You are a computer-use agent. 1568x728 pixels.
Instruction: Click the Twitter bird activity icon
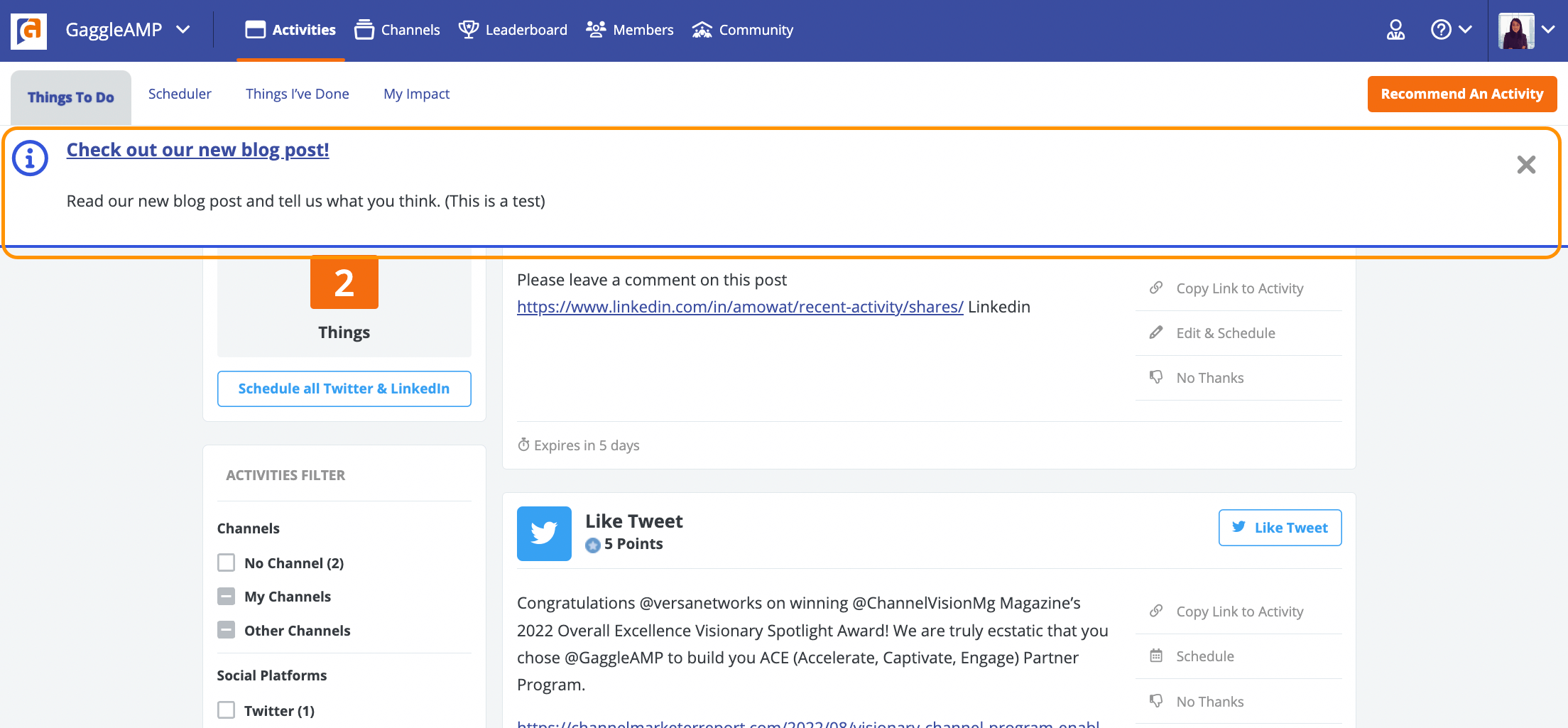[544, 533]
